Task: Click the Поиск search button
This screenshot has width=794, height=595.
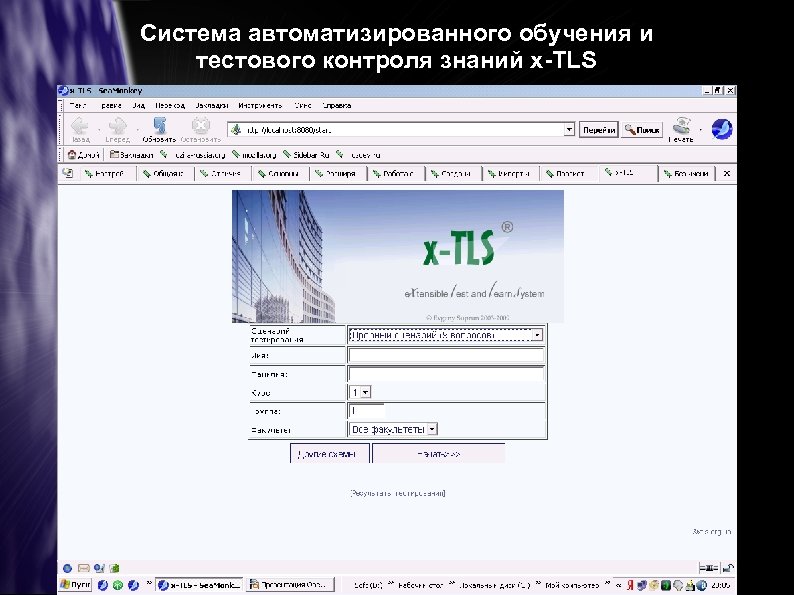Action: click(642, 130)
